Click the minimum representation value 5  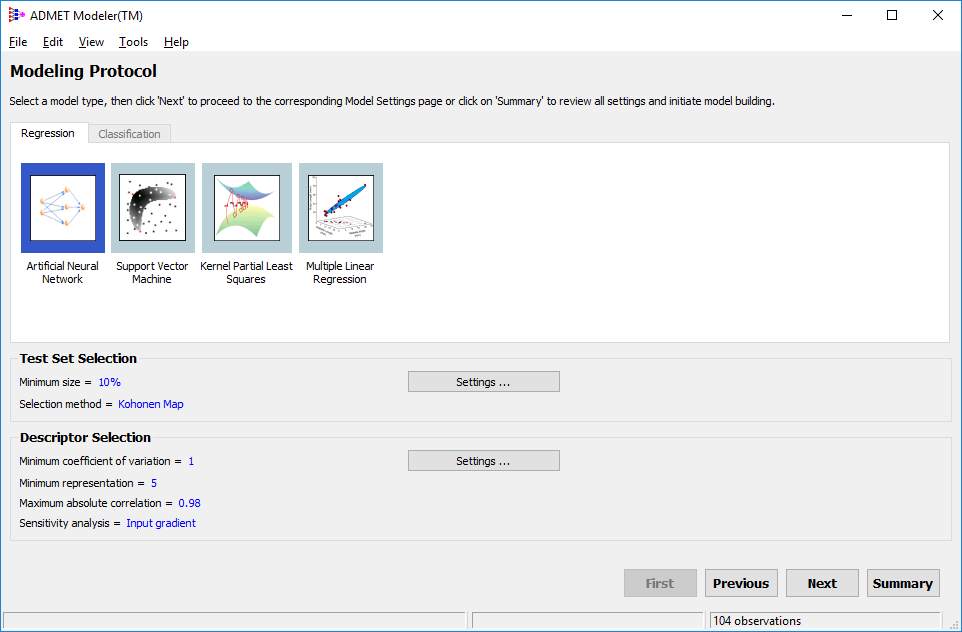(x=154, y=484)
